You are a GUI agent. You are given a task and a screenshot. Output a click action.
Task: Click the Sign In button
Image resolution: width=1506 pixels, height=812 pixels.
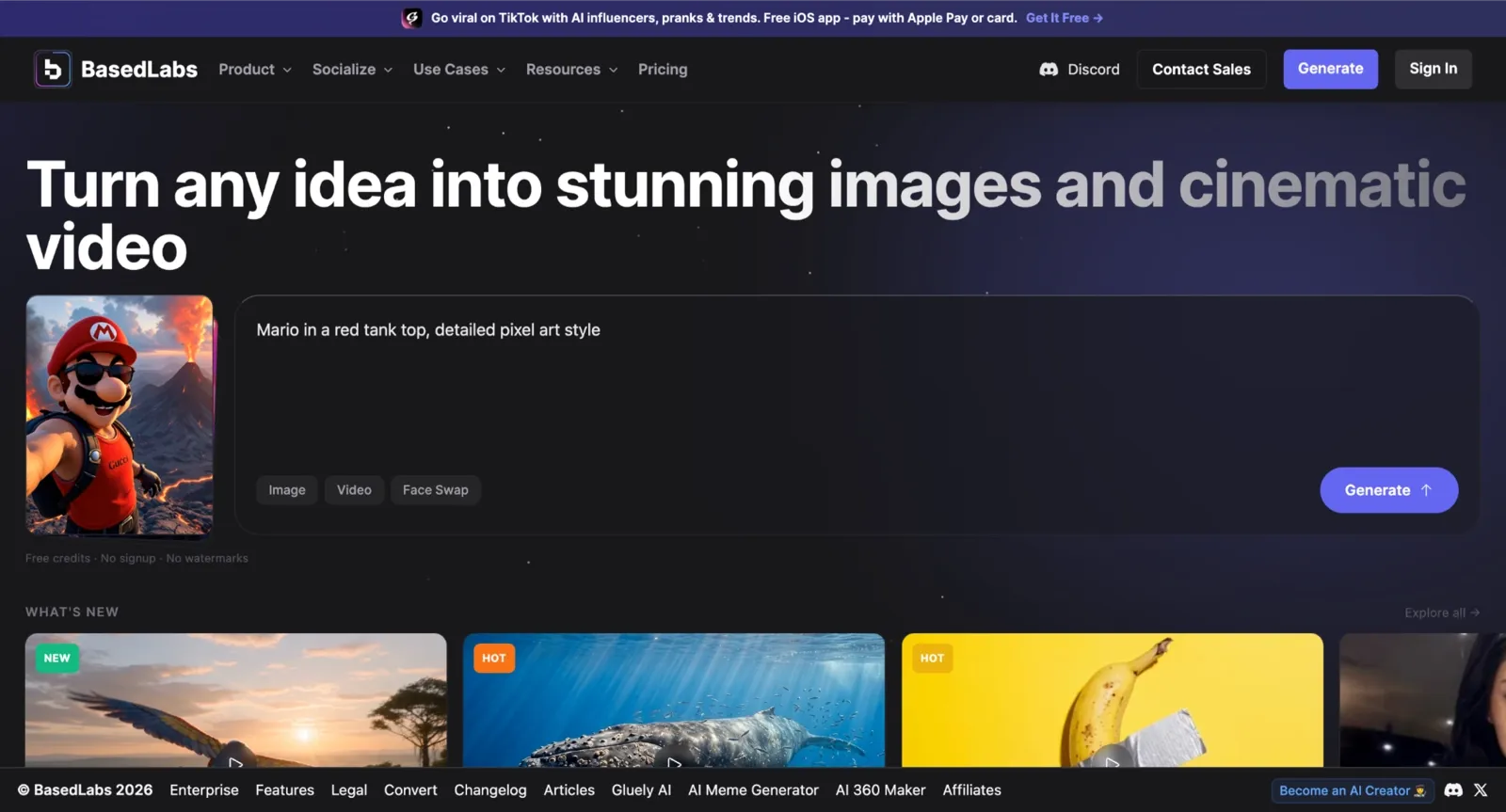1433,70
